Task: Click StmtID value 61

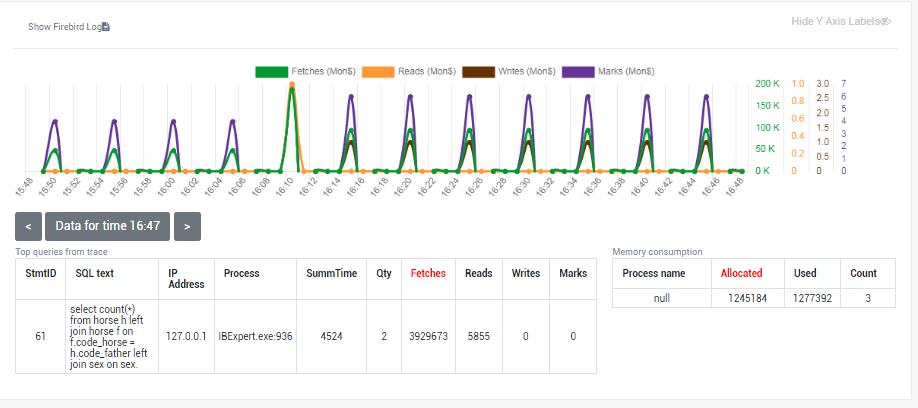Action: coord(40,337)
